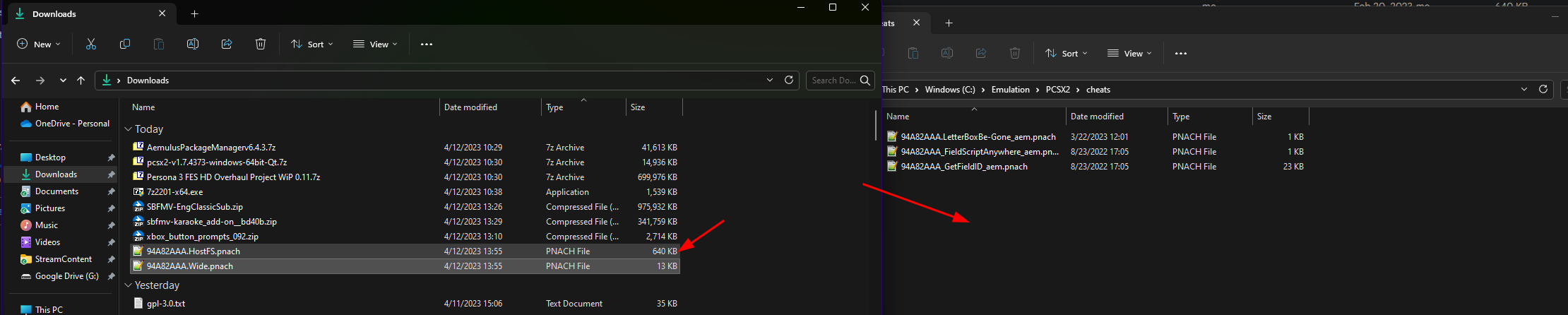Screen dimensions: 1568x315
Task: Collapse the Today file group
Action: (x=129, y=129)
